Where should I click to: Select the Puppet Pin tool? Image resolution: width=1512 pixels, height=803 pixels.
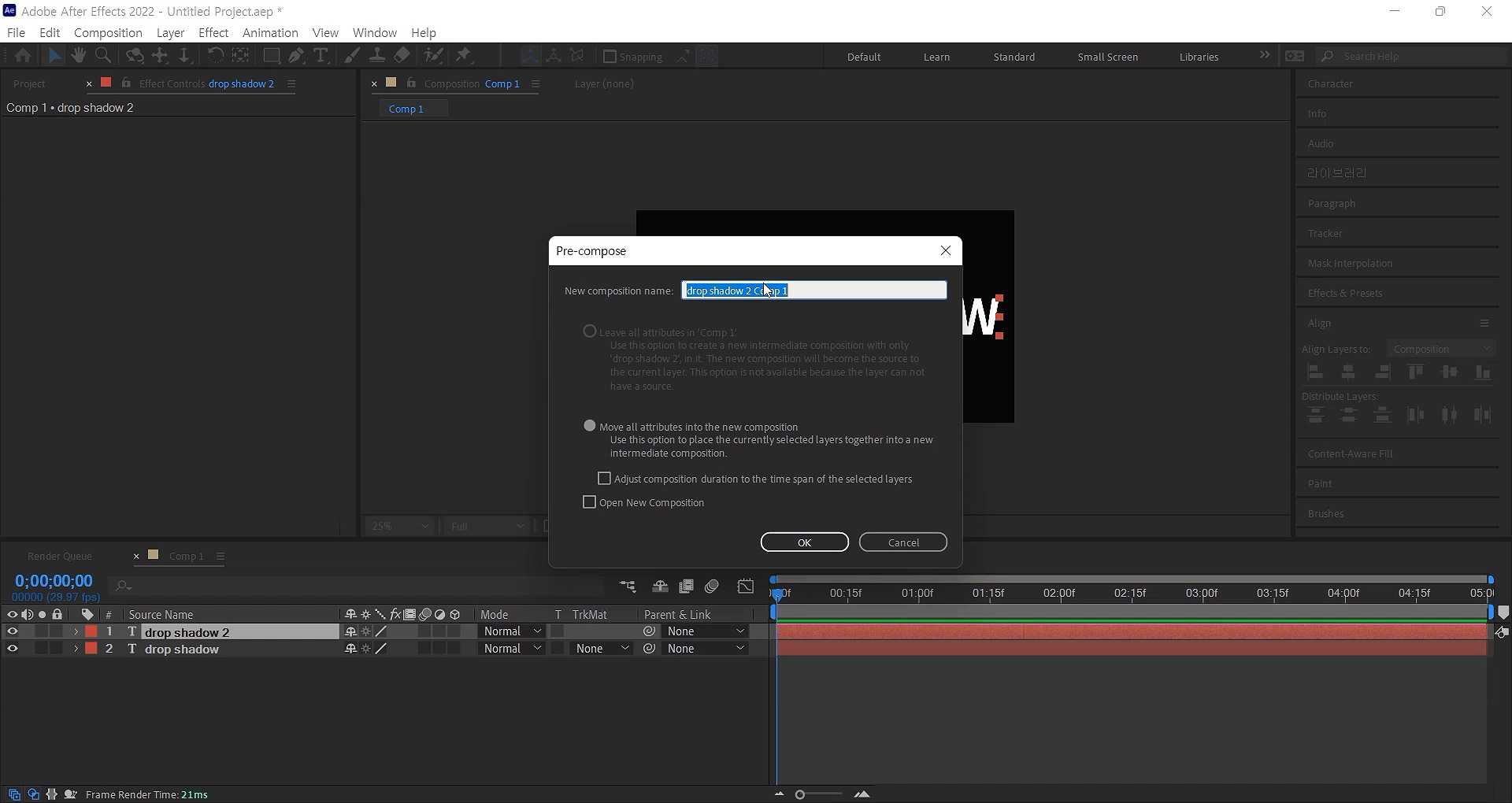[x=464, y=56]
